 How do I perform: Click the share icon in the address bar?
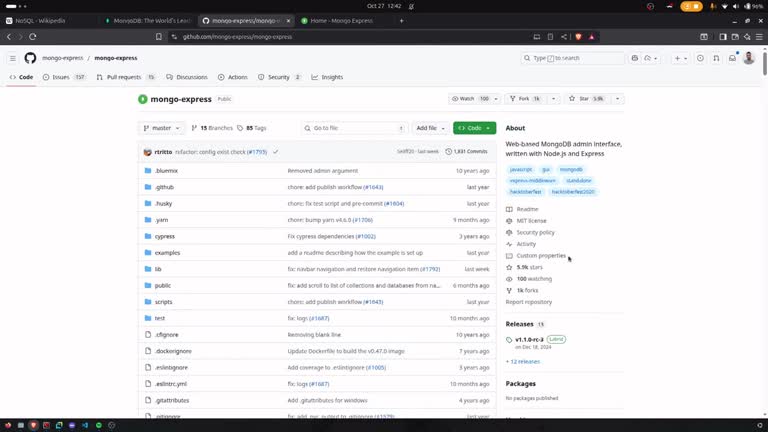(564, 37)
